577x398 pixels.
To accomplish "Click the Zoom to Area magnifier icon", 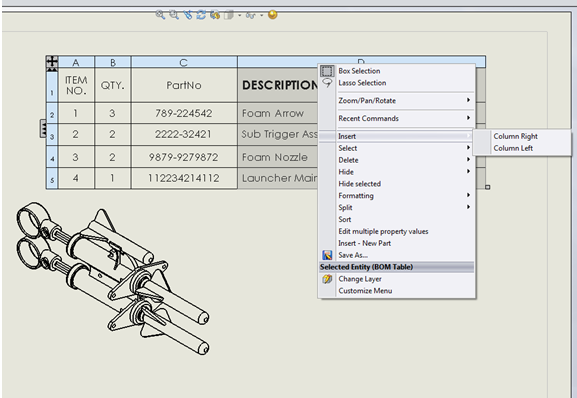I will pyautogui.click(x=174, y=15).
